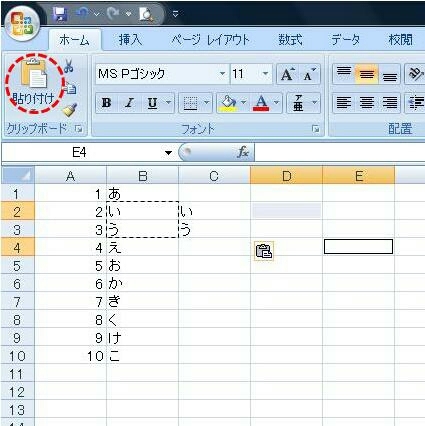The height and width of the screenshot is (426, 425).
Task: Click the Format Painter brush icon
Action: [x=70, y=110]
